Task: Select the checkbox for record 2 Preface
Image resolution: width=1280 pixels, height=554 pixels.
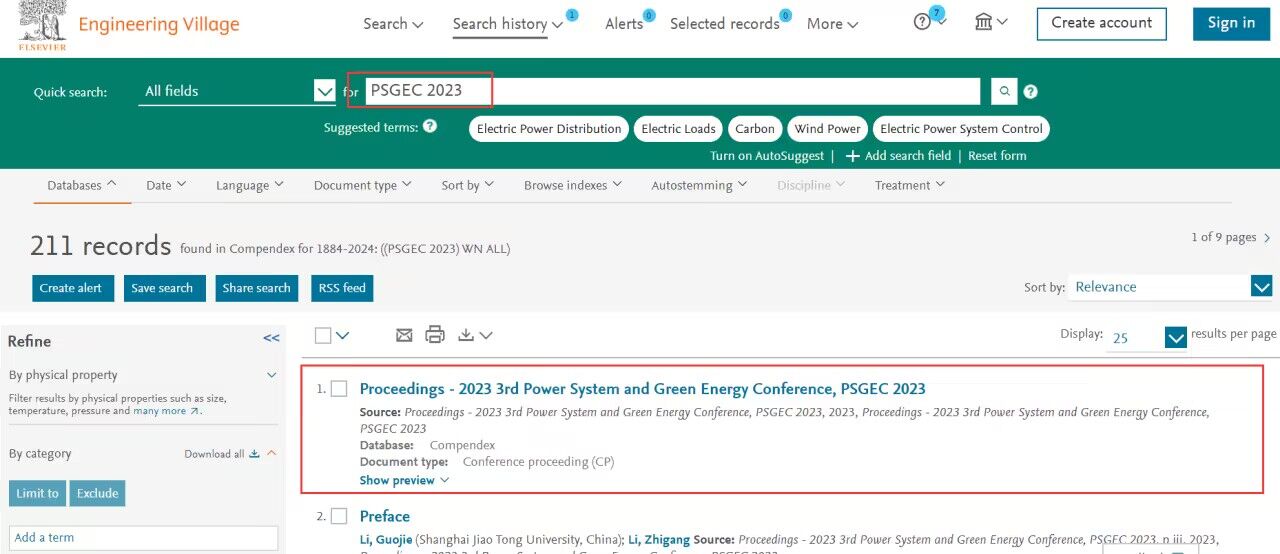Action: (x=339, y=516)
